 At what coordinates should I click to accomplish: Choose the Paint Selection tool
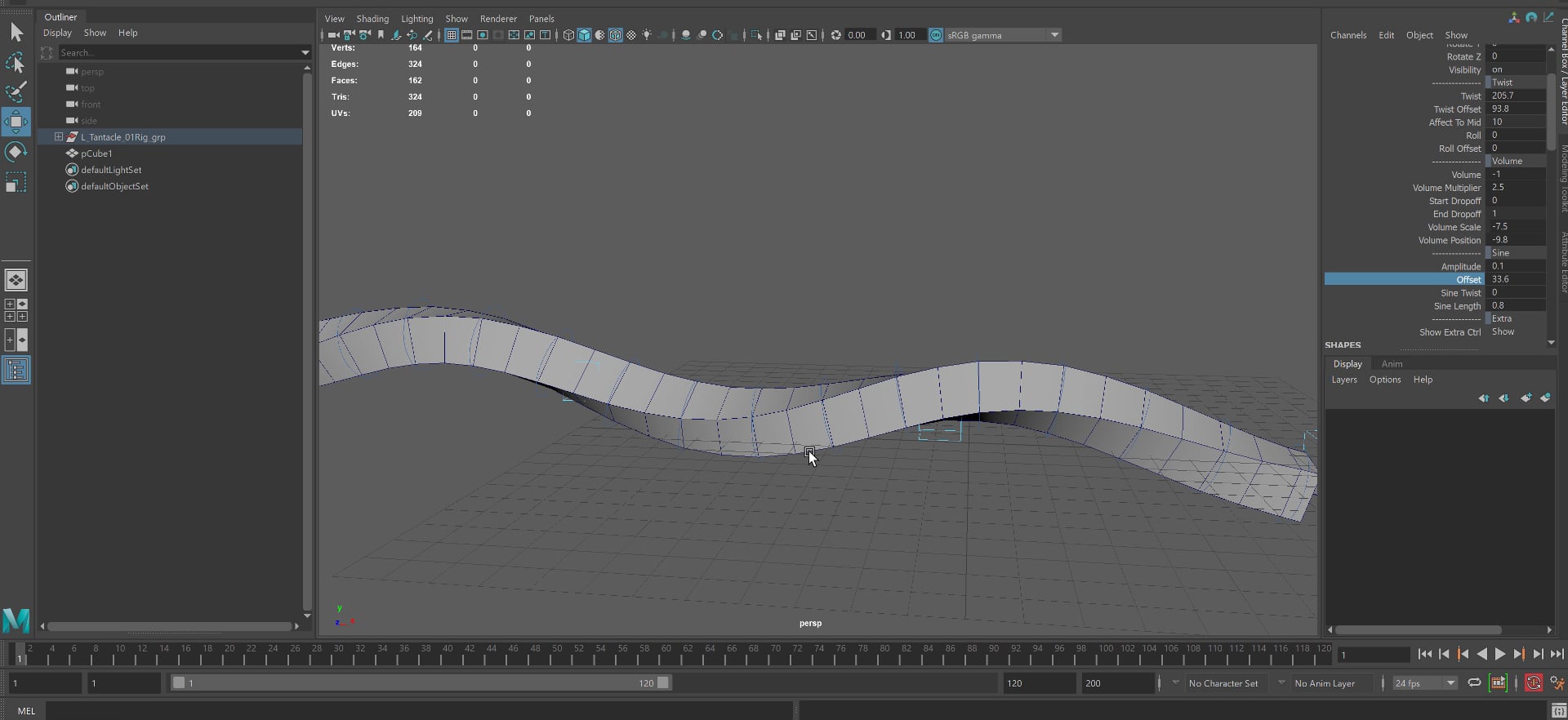click(x=16, y=91)
